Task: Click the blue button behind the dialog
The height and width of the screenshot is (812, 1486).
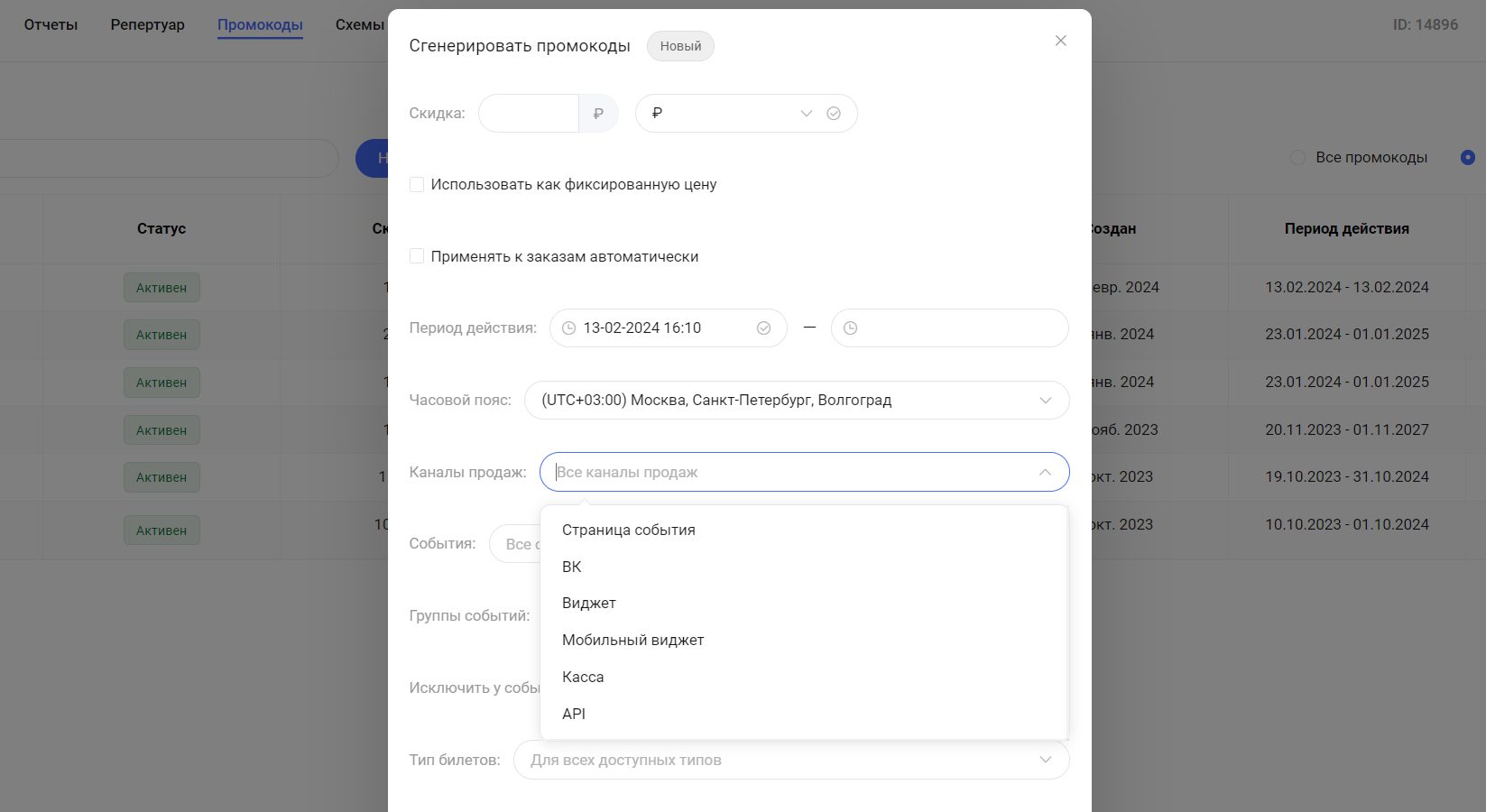Action: (372, 158)
